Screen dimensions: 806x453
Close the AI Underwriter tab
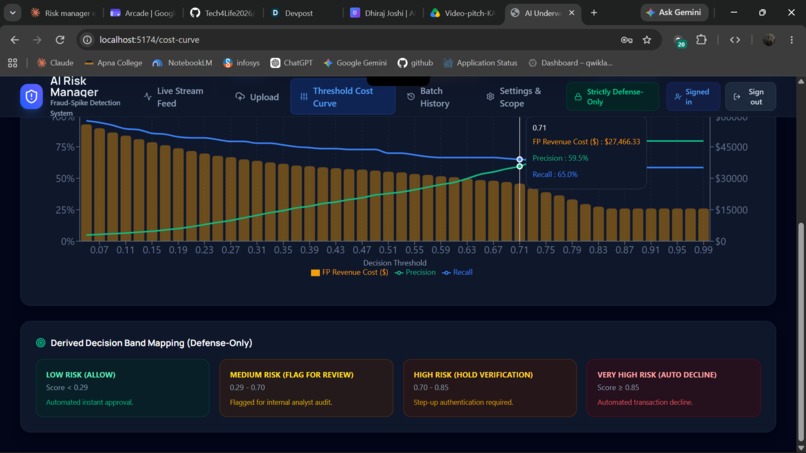[x=572, y=13]
